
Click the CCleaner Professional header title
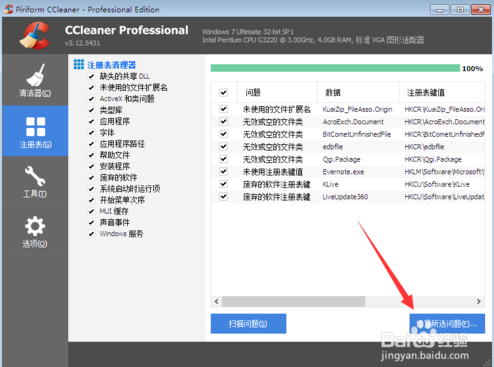127,30
